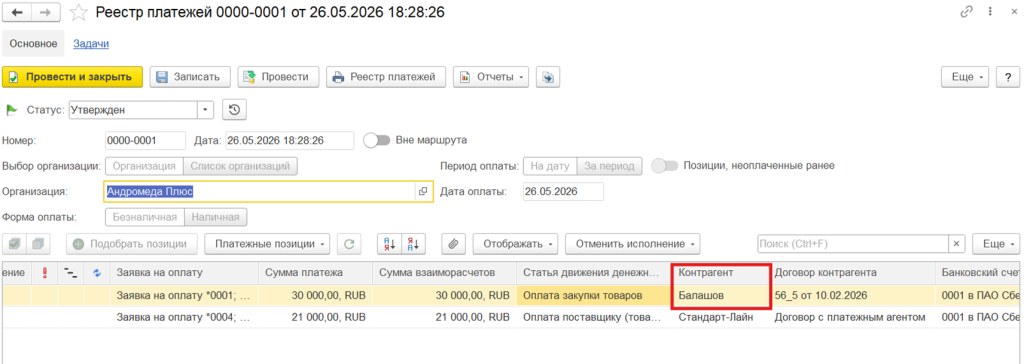Open top Еще menu

[965, 76]
